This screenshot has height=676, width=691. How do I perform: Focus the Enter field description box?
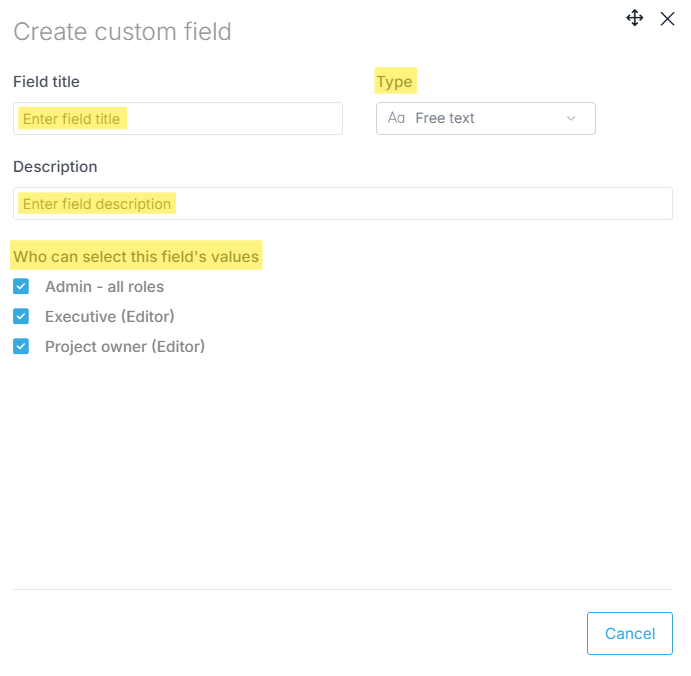click(x=342, y=204)
